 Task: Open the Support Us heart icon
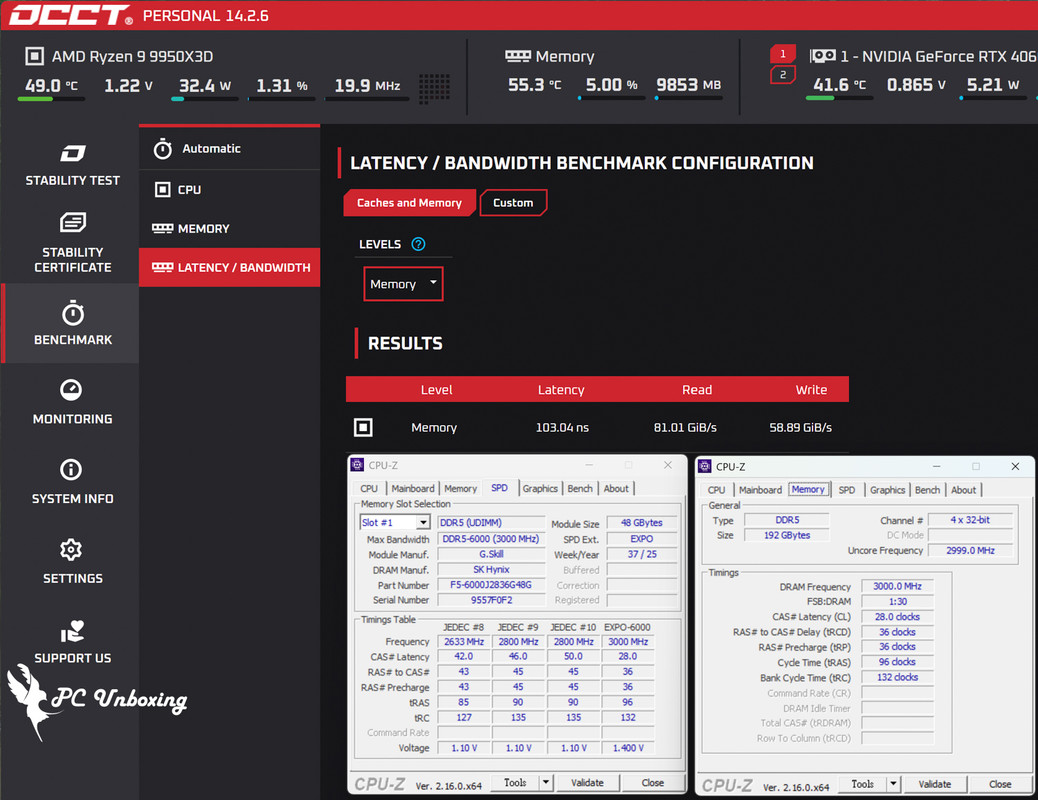(x=72, y=631)
